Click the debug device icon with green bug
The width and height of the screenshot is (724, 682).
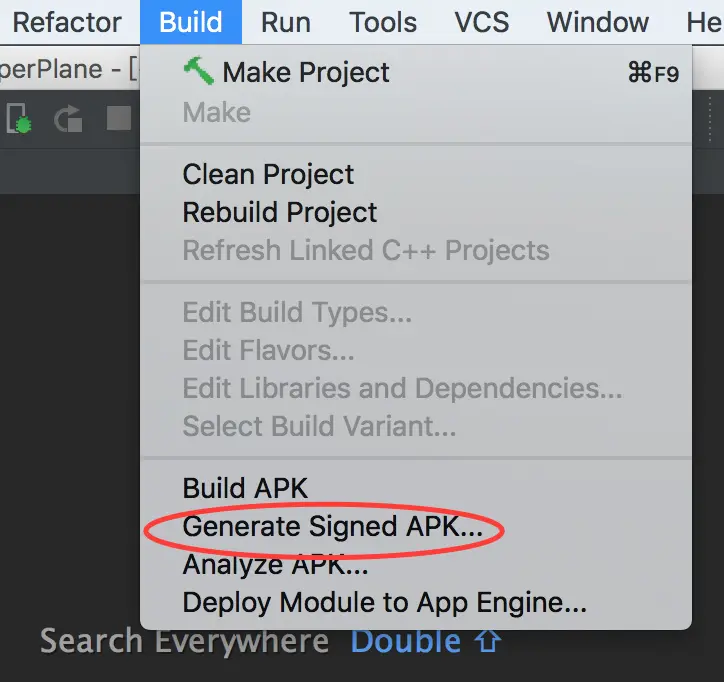click(19, 119)
